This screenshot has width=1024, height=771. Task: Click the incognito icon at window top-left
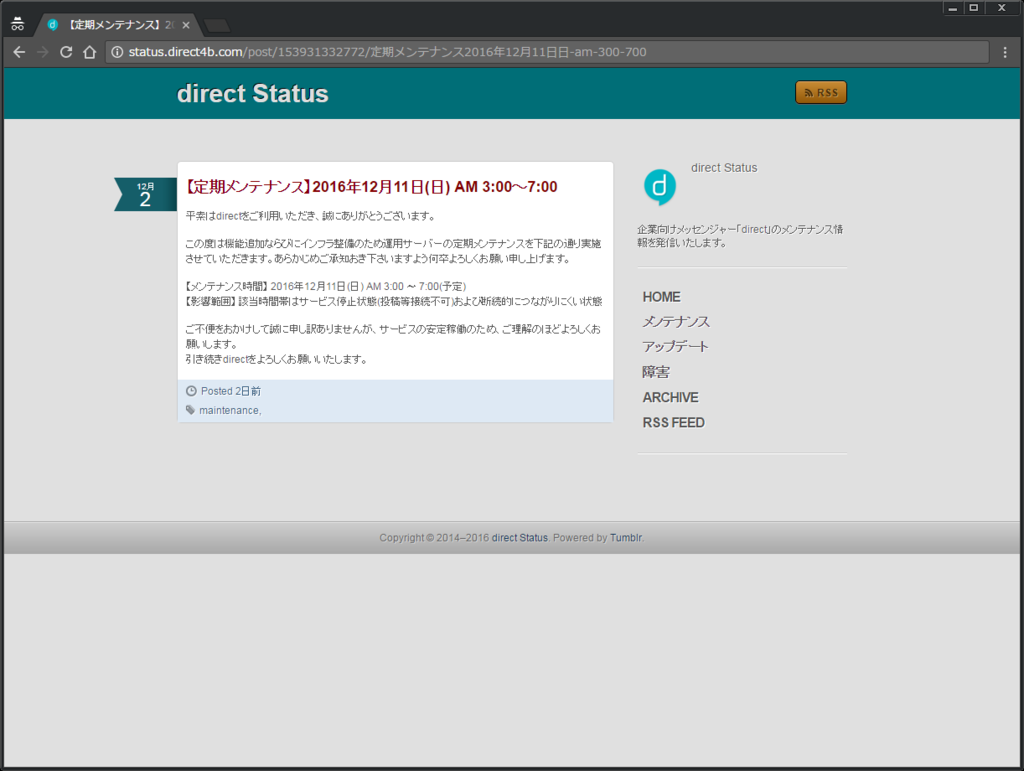click(18, 24)
